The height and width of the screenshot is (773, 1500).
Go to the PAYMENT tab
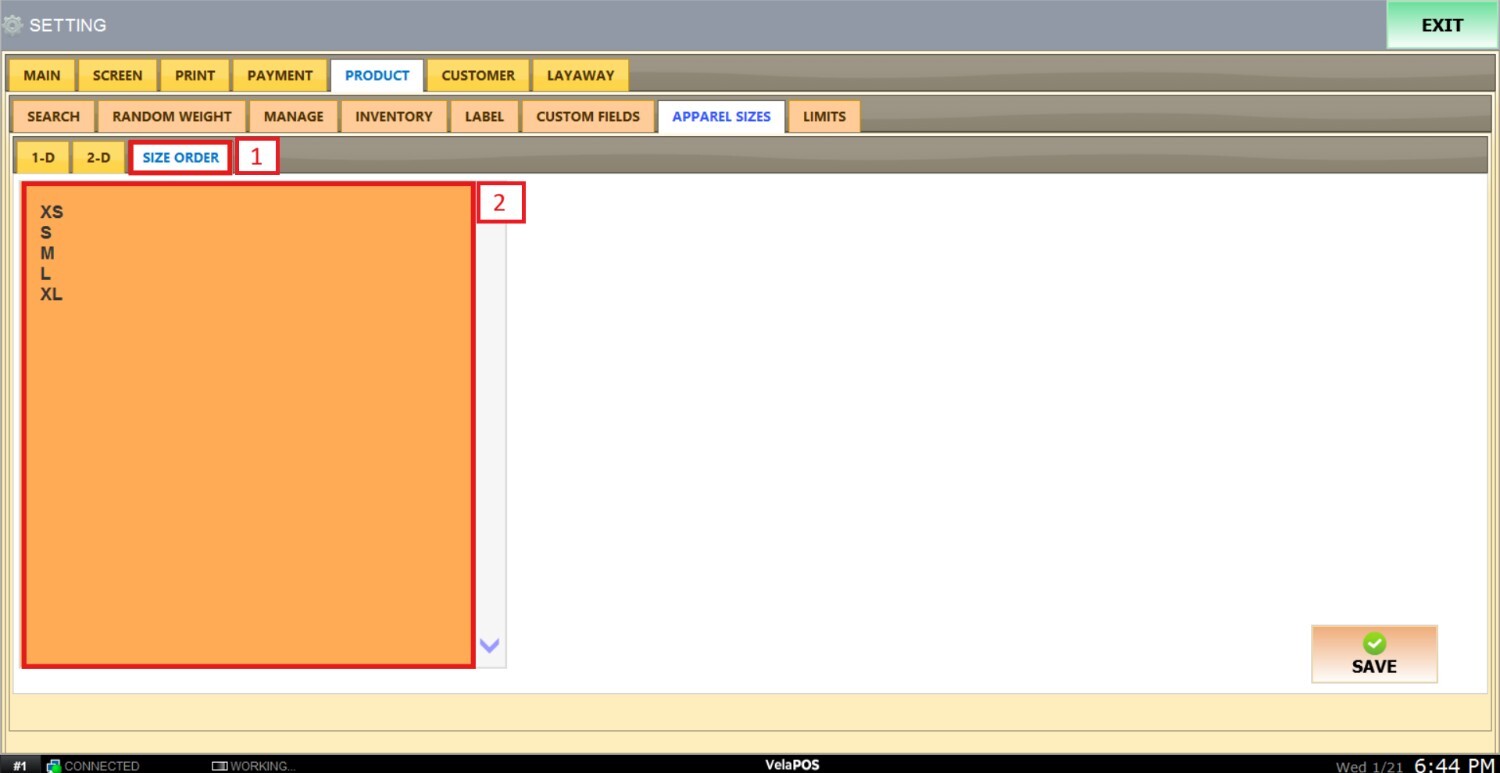tap(280, 75)
